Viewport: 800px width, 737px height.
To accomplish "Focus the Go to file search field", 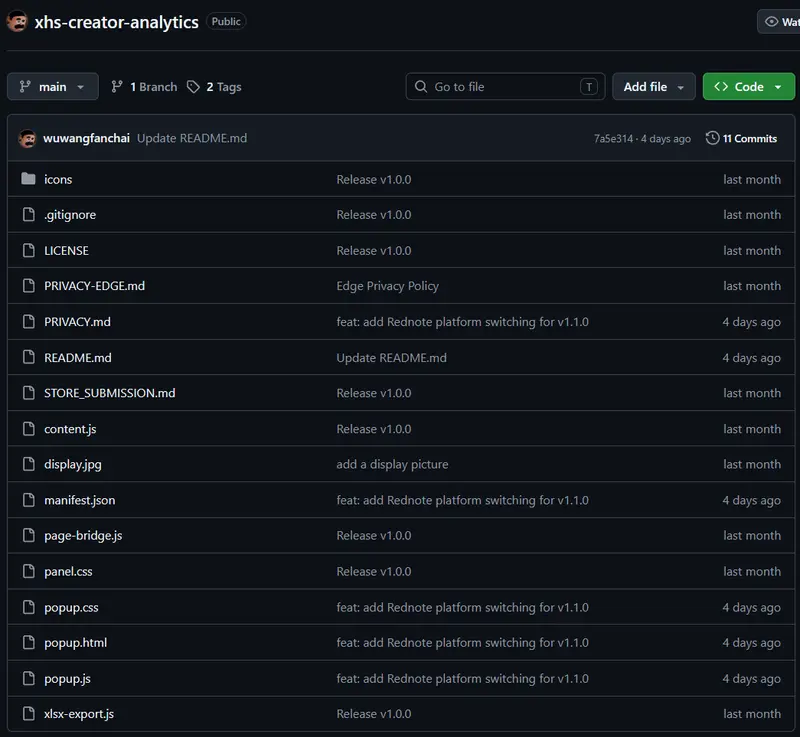I will 505,87.
